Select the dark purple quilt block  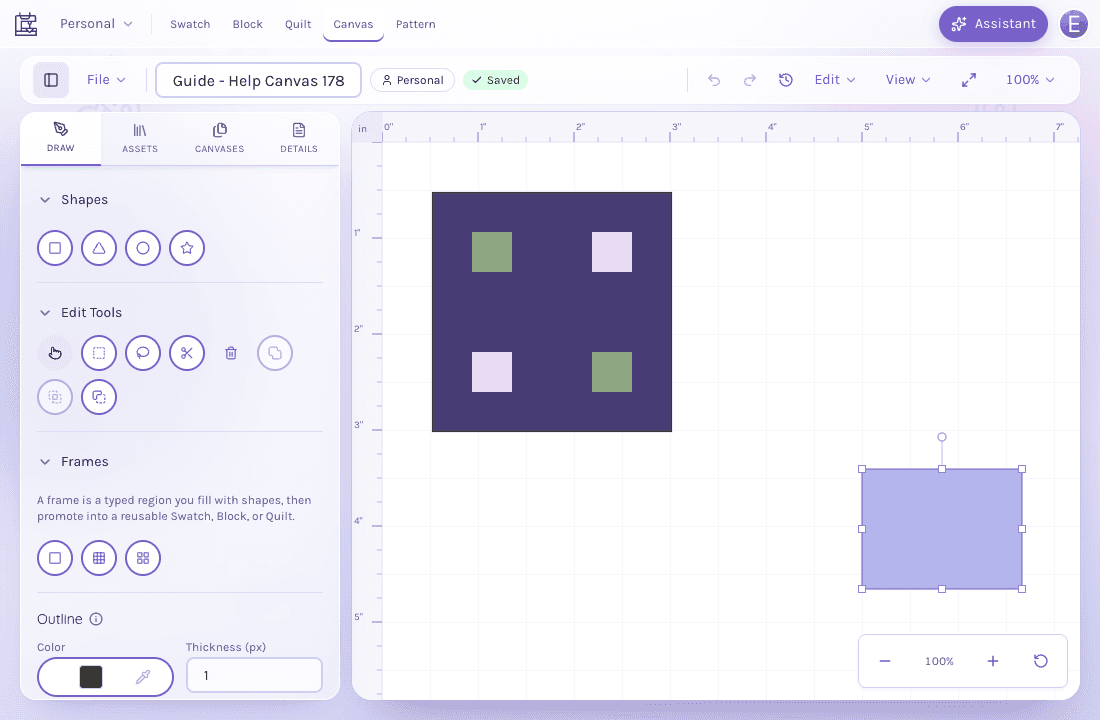coord(552,312)
